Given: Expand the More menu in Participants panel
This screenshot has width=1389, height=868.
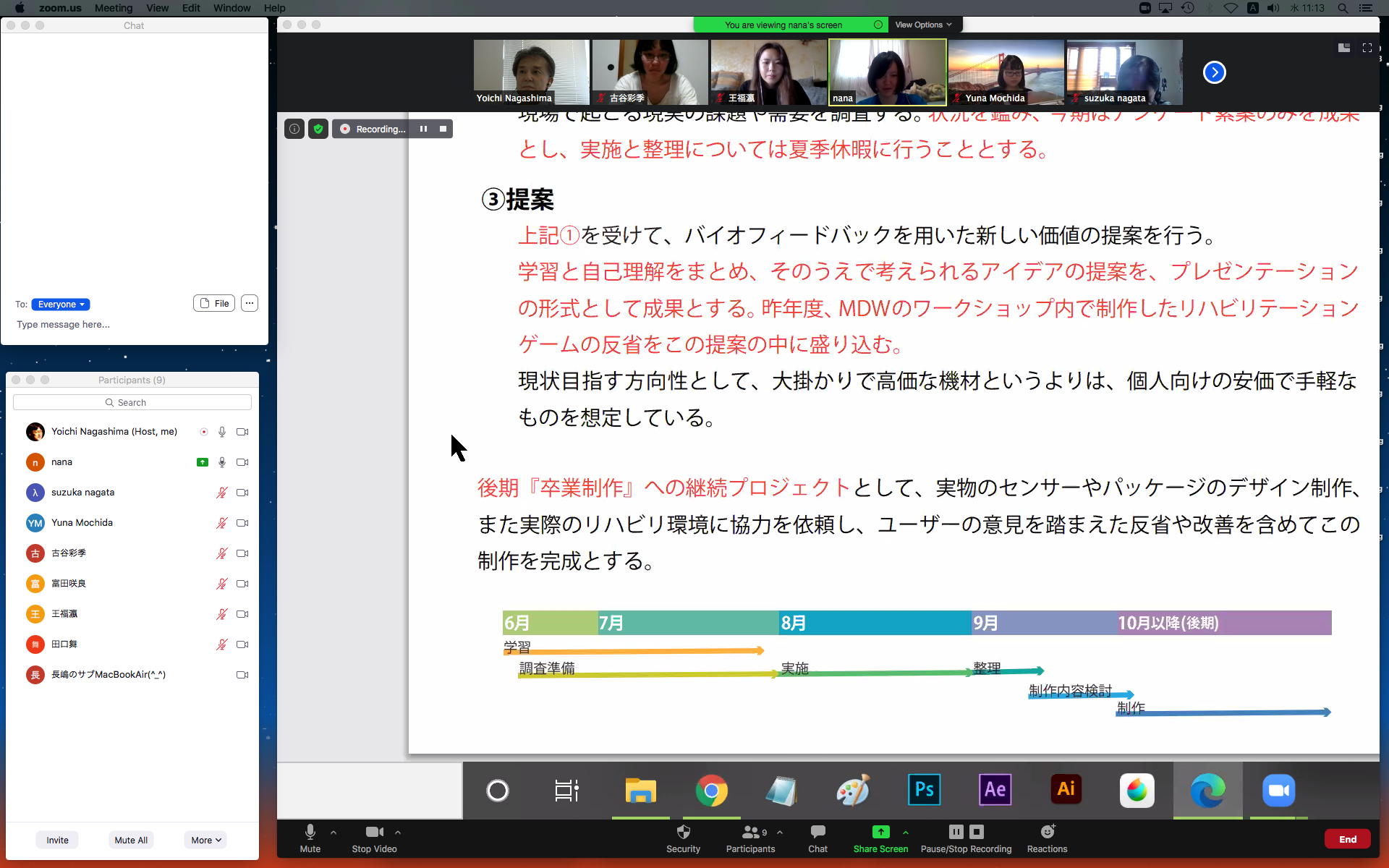Looking at the screenshot, I should click(x=205, y=840).
